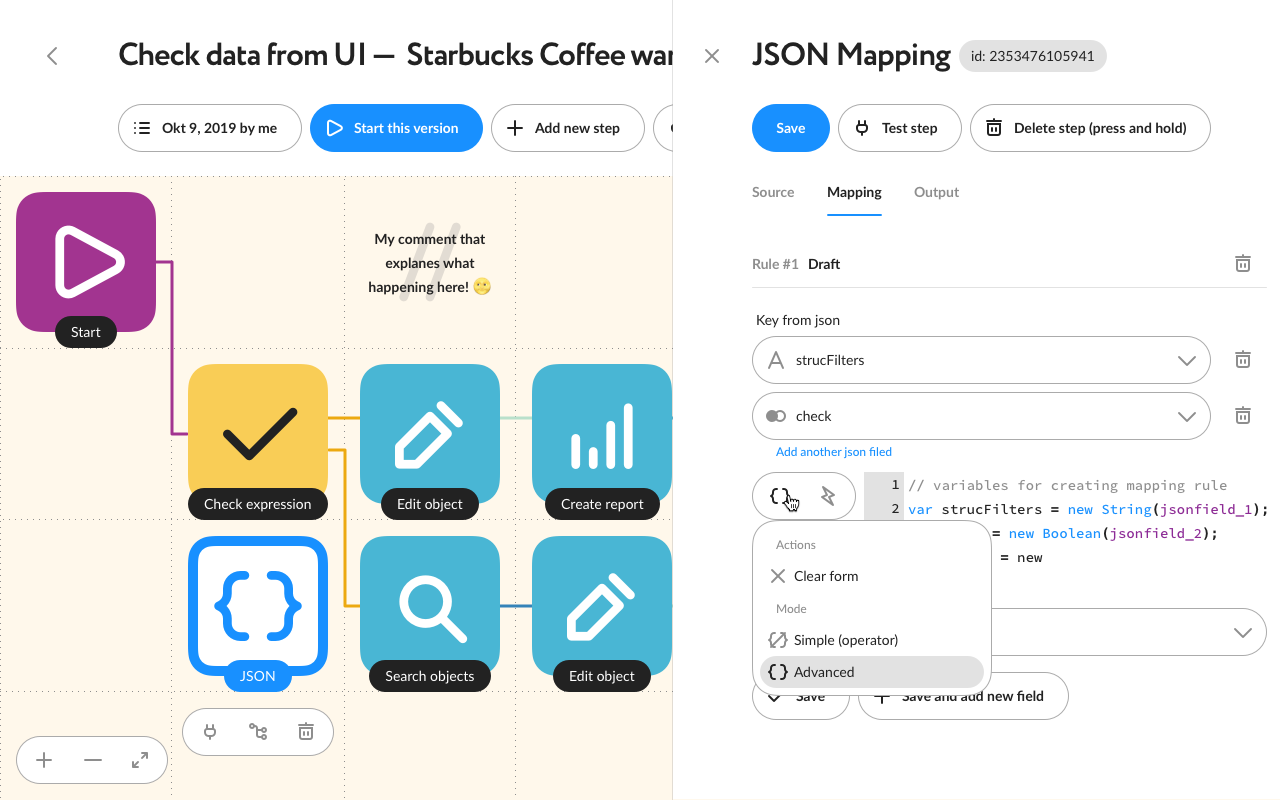The image size is (1280, 800).
Task: Expand the check key dropdown
Action: pos(981,416)
